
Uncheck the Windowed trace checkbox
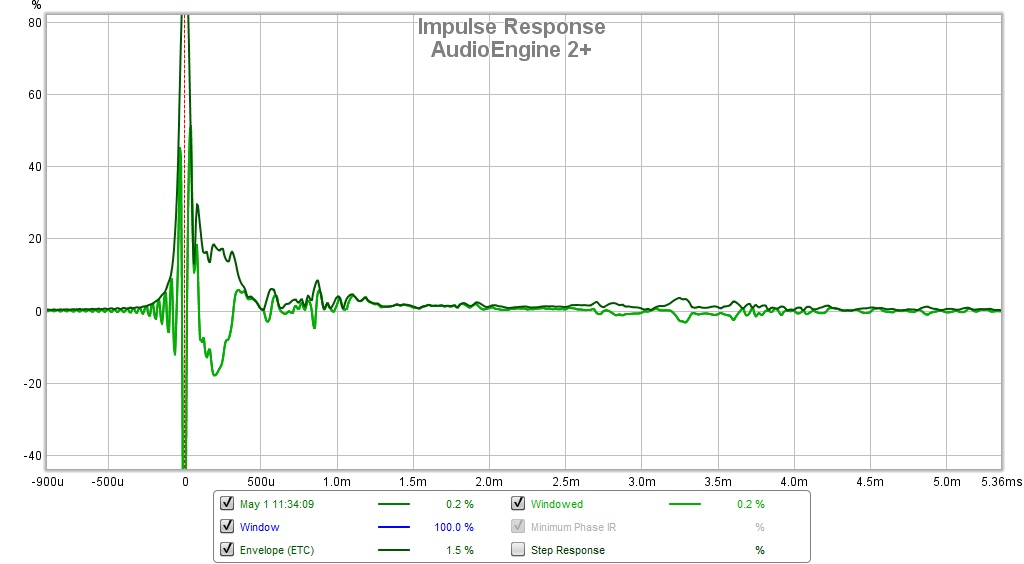pos(518,503)
